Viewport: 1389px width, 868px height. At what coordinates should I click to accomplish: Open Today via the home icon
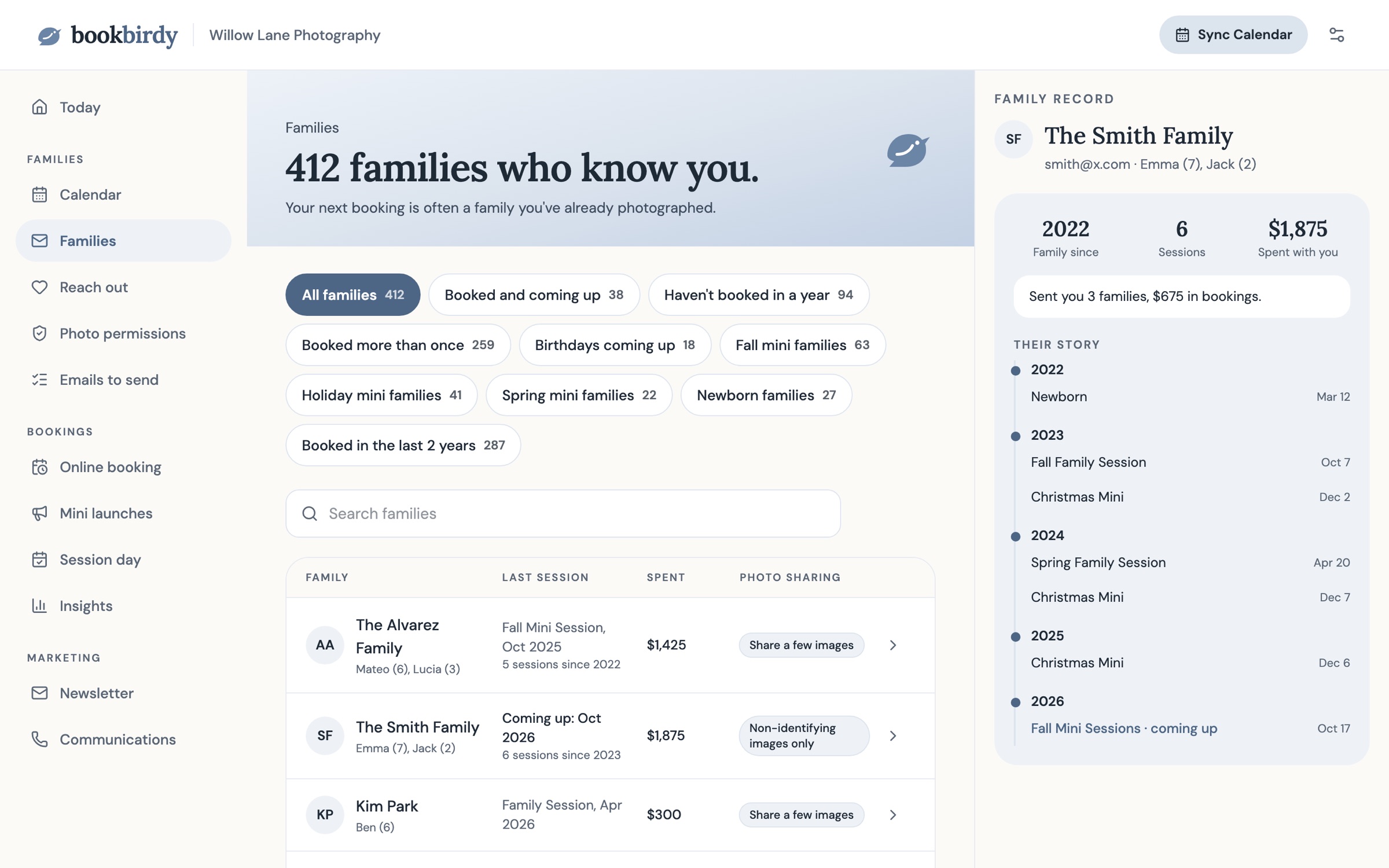point(39,107)
